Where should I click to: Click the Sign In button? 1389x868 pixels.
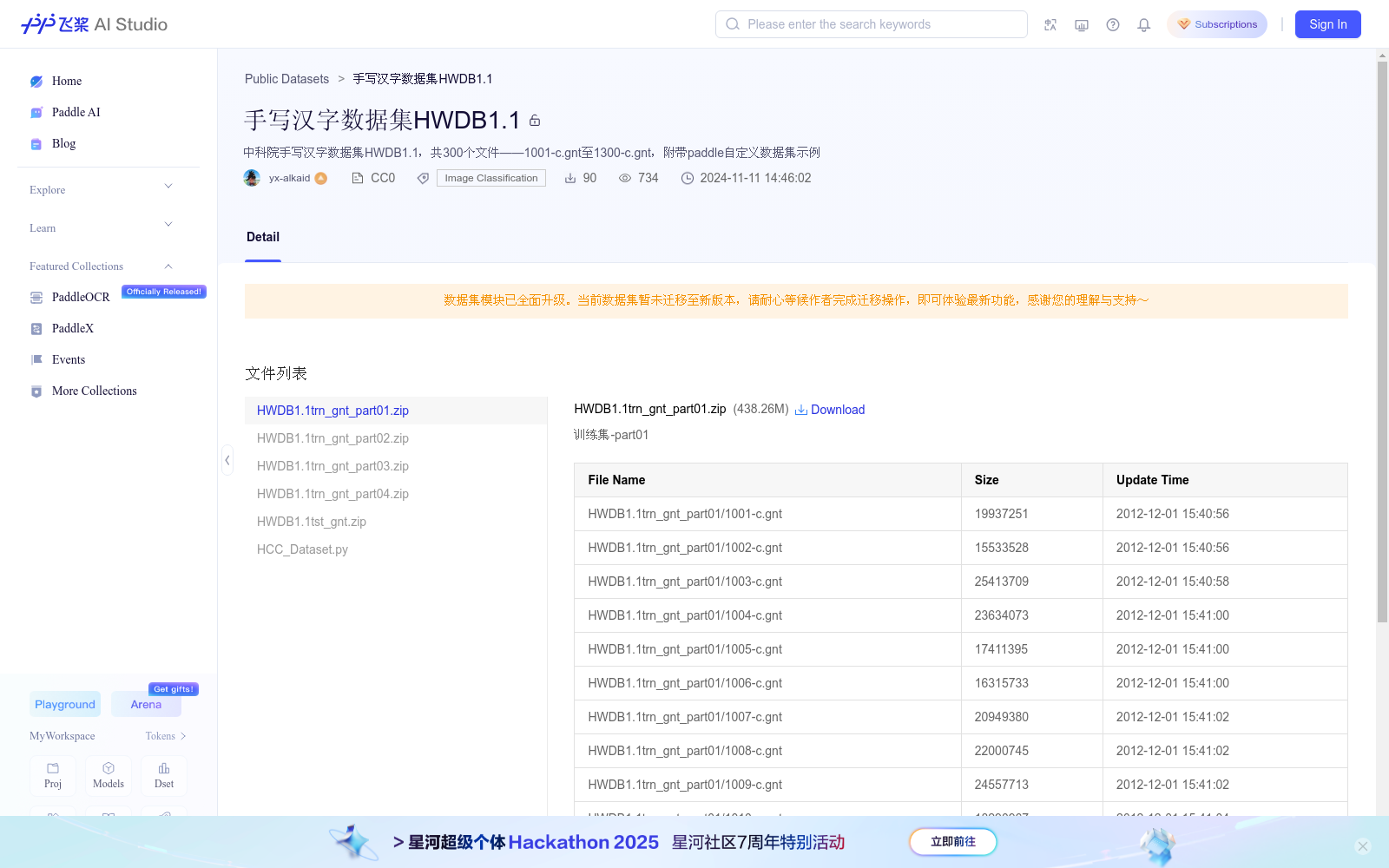[1328, 24]
